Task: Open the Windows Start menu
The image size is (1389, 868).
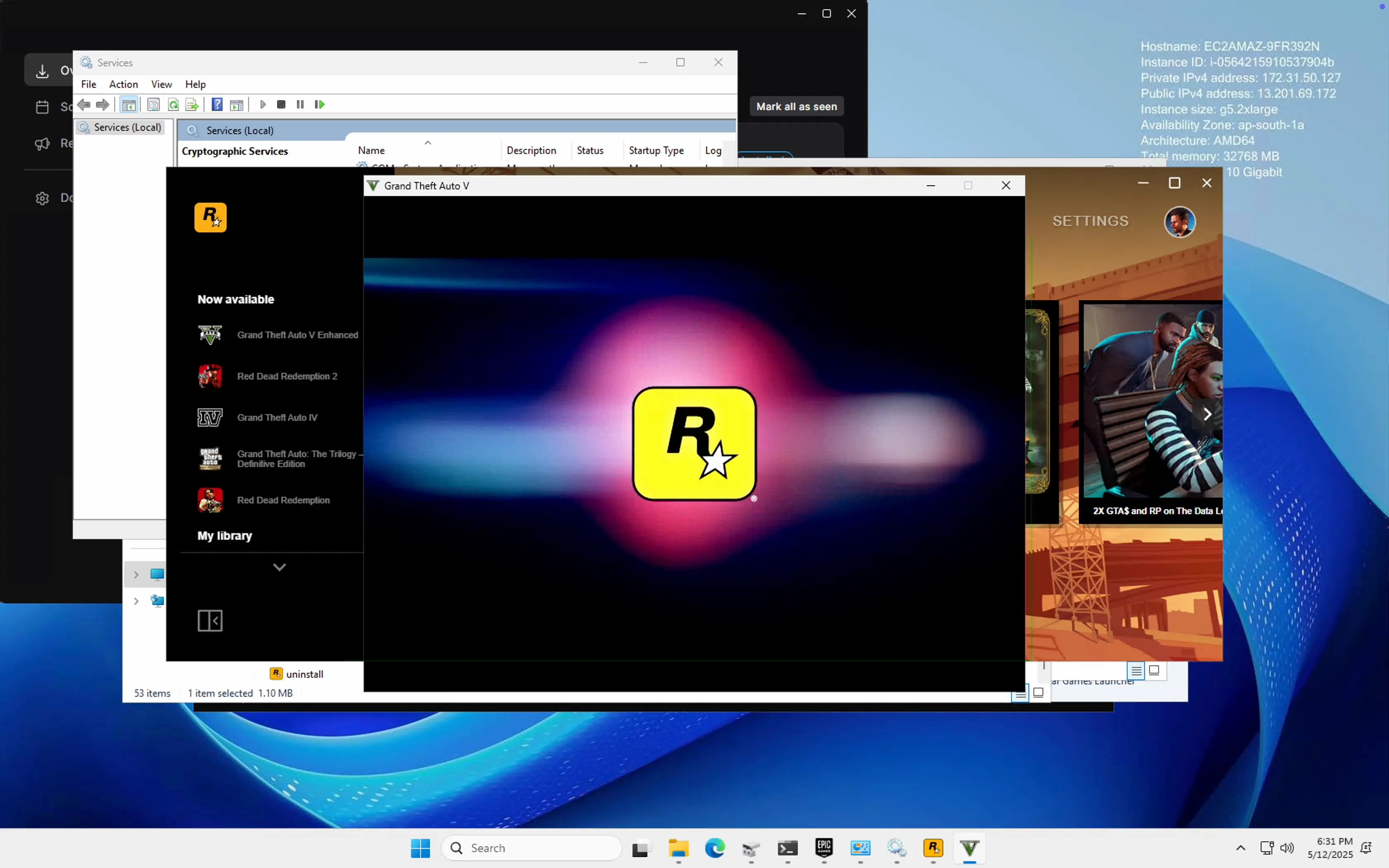Action: pos(420,848)
